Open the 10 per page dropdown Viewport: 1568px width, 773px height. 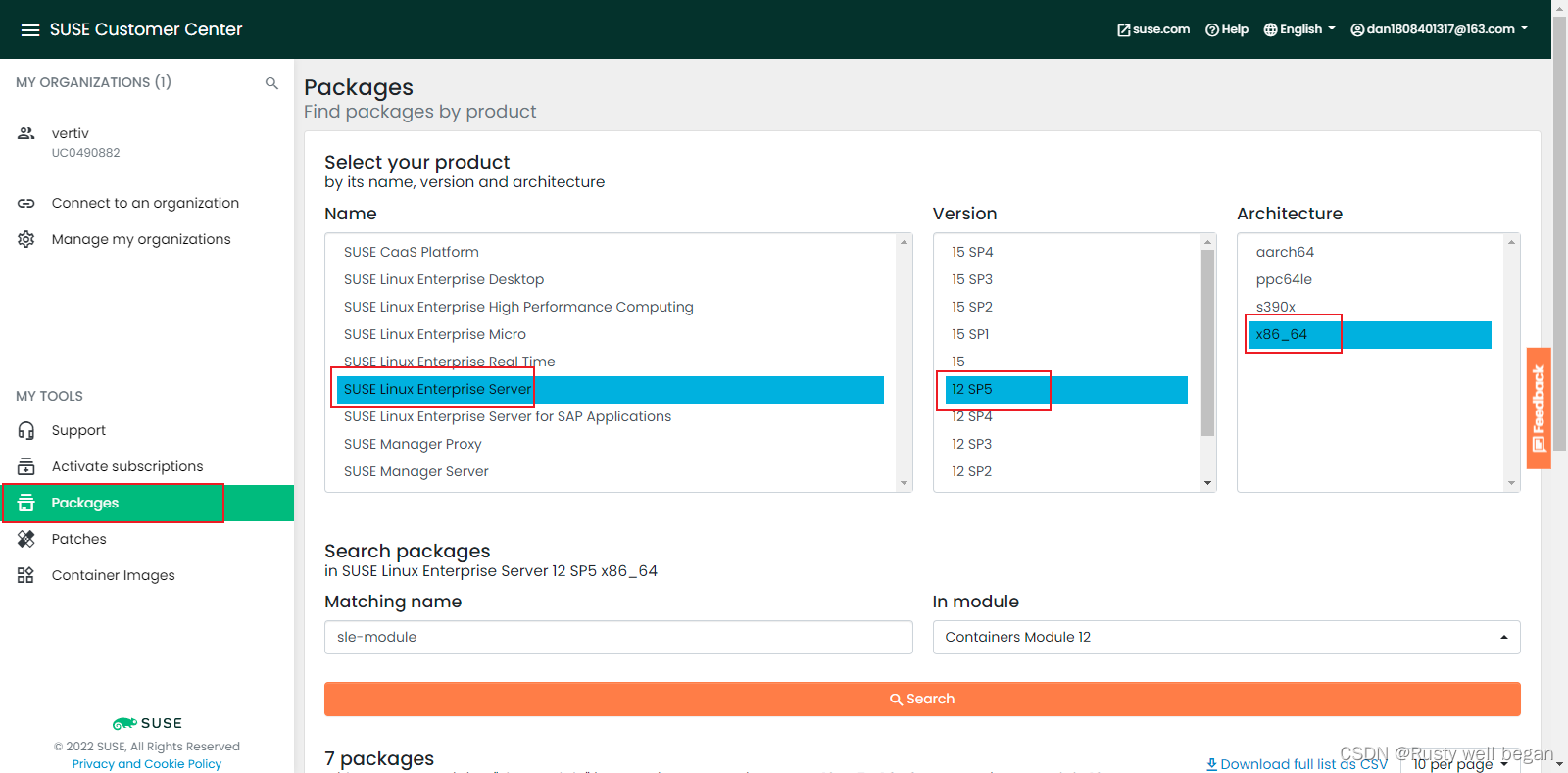tap(1460, 764)
